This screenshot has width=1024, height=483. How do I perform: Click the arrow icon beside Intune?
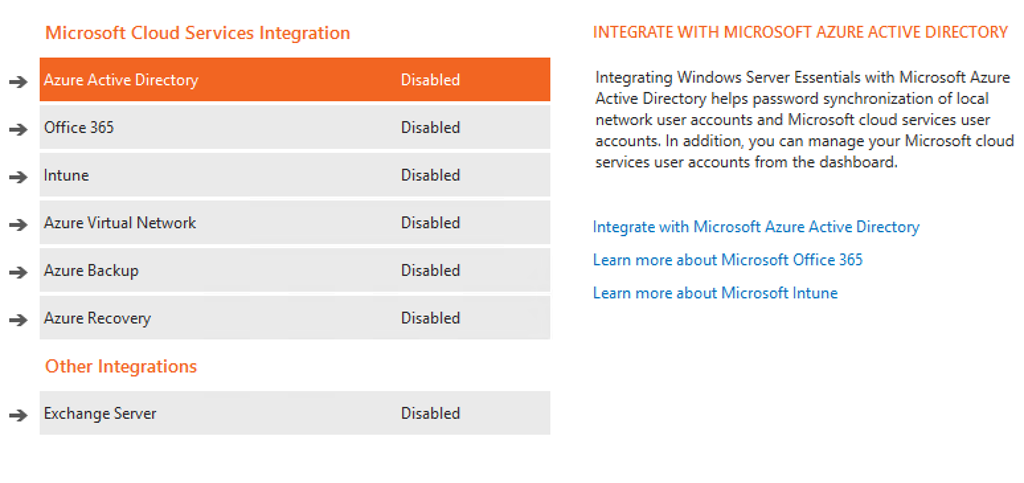pyautogui.click(x=18, y=177)
